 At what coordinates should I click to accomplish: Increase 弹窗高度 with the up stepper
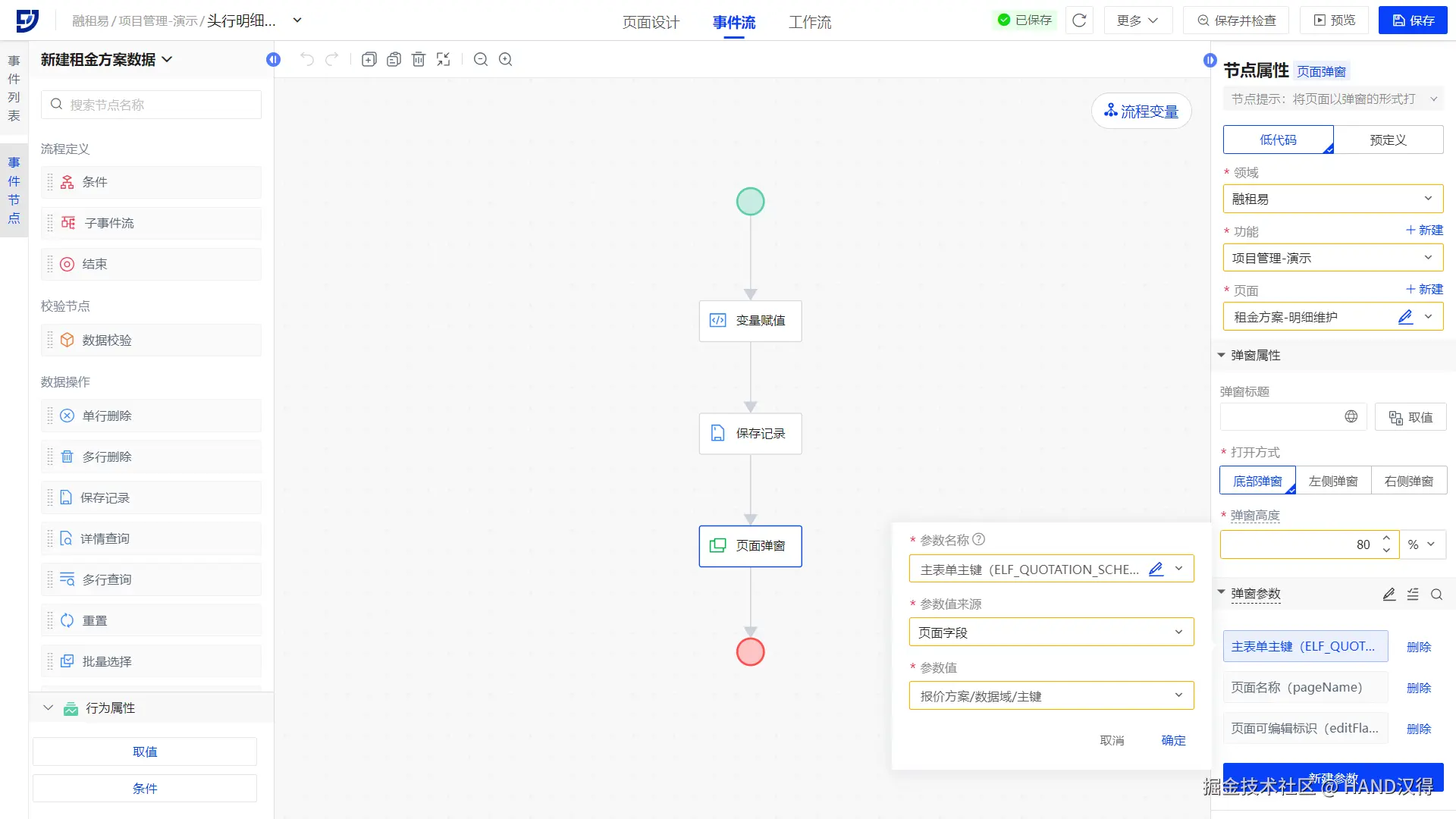pyautogui.click(x=1386, y=538)
